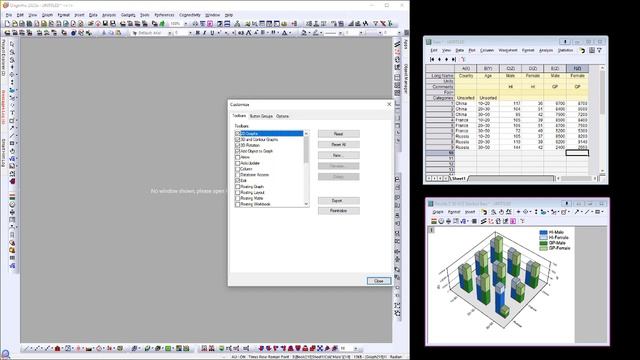The height and width of the screenshot is (360, 640).
Task: Click the clock-shaped icon in the graph window's lower toolbar
Action: point(441,221)
